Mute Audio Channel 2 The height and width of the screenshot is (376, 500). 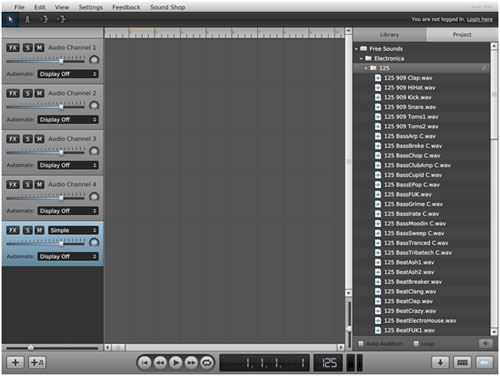39,93
